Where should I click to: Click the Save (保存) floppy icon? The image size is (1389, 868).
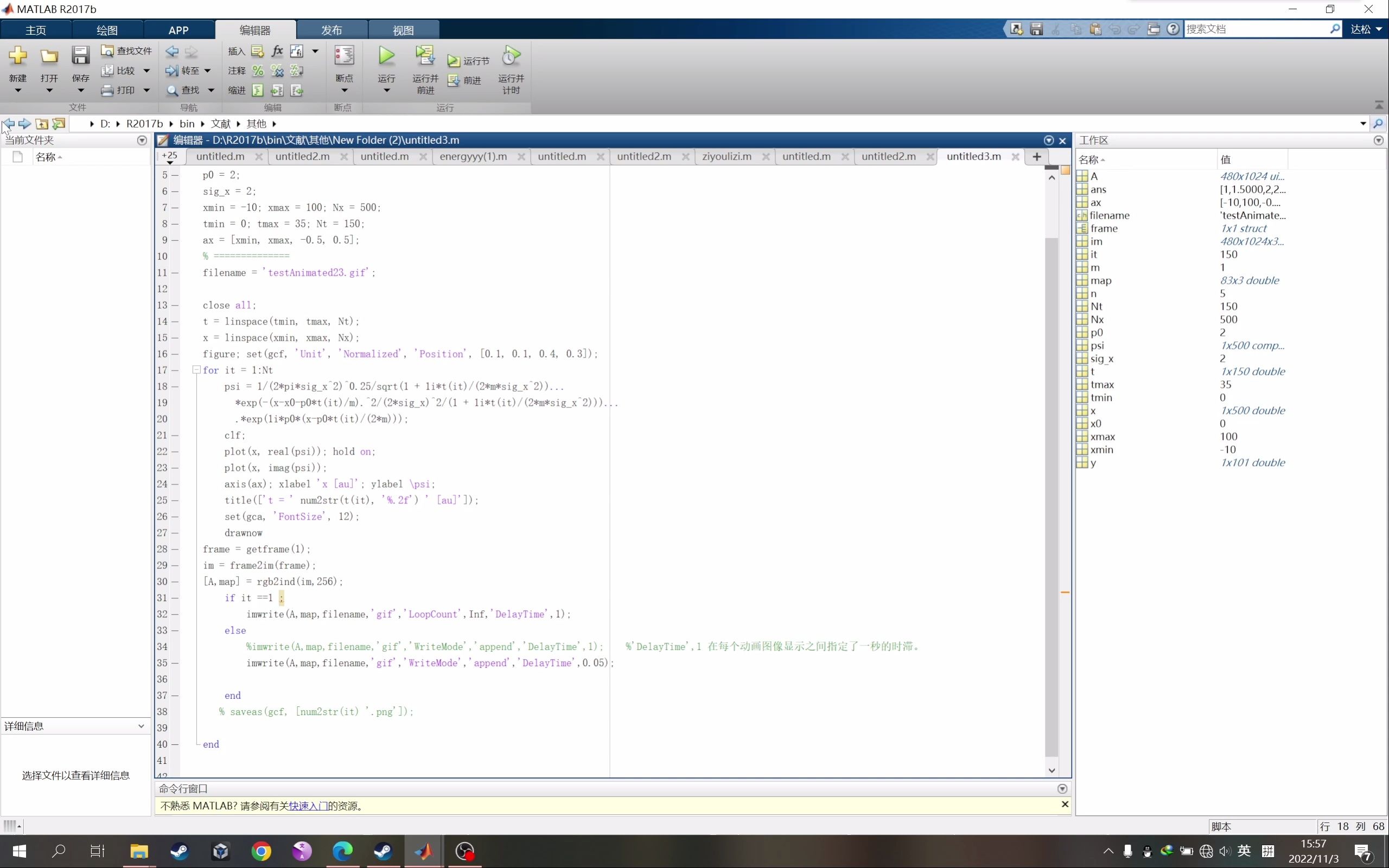click(80, 56)
